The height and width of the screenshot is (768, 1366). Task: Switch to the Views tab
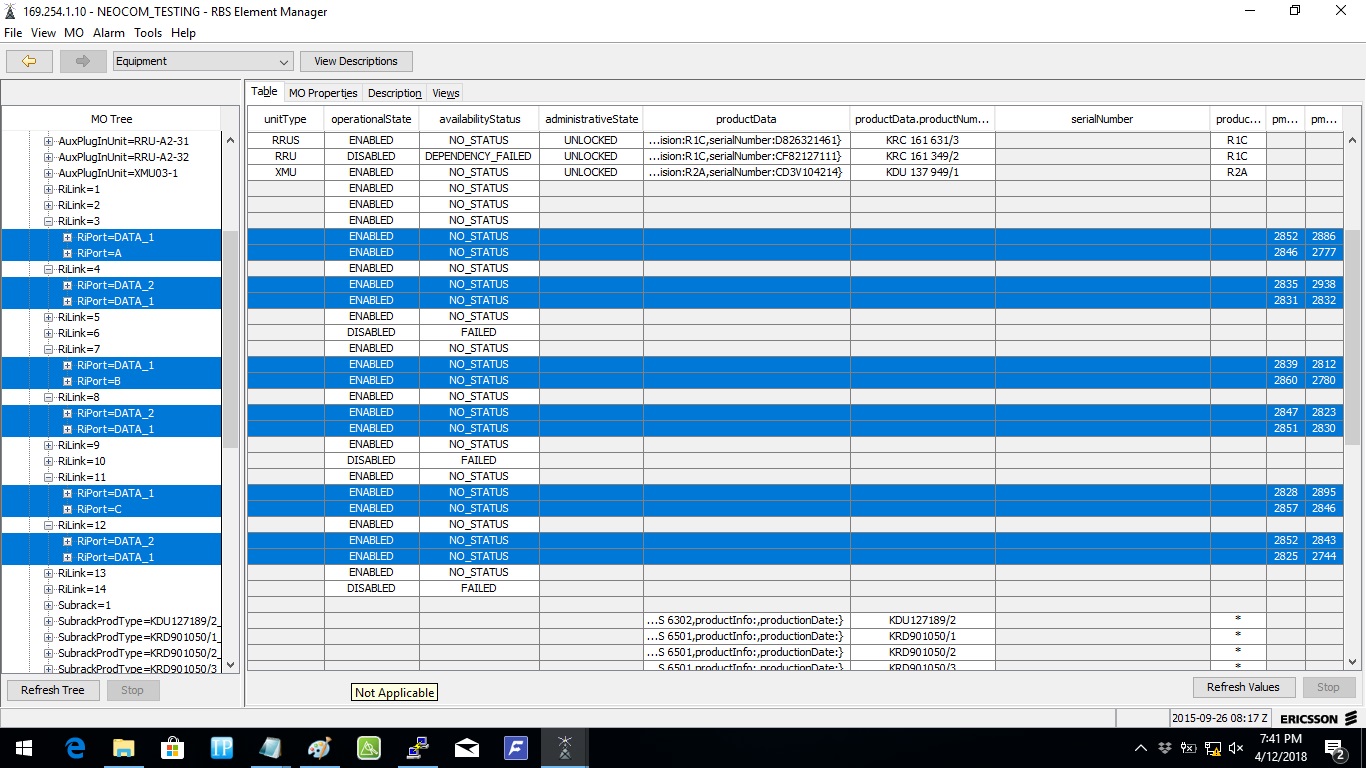(446, 93)
